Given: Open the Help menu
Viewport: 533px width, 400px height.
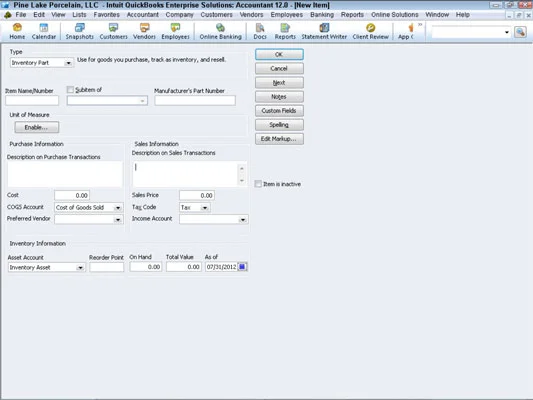Looking at the screenshot, I should tap(463, 15).
